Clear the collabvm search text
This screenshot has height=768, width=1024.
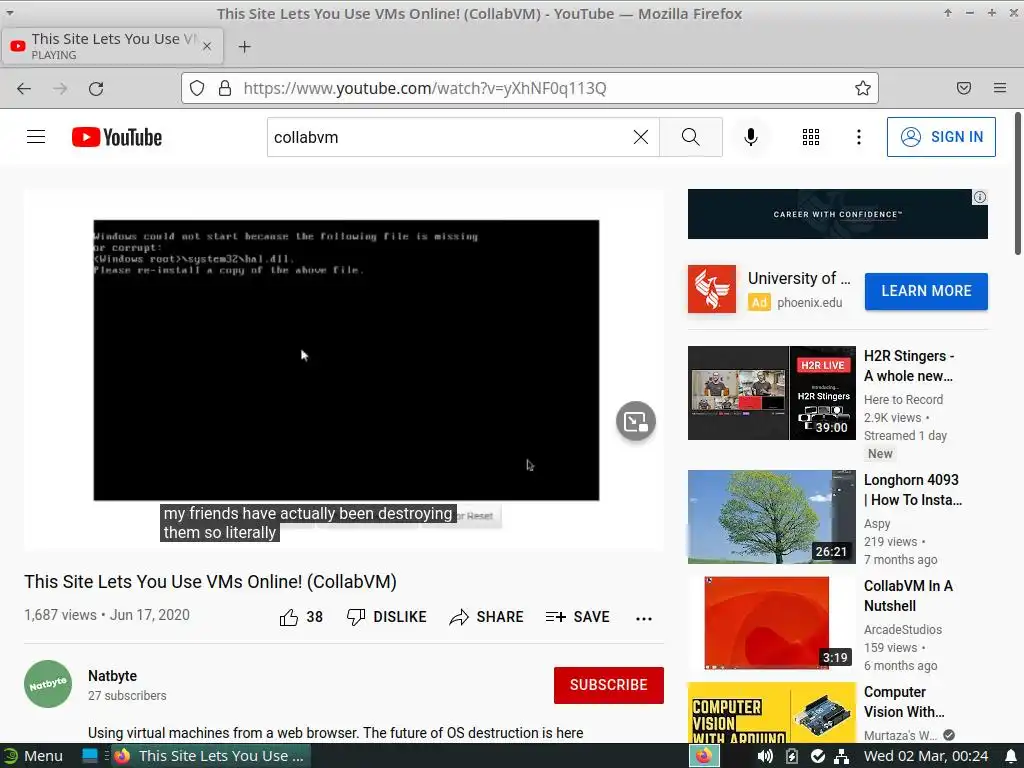tap(641, 137)
